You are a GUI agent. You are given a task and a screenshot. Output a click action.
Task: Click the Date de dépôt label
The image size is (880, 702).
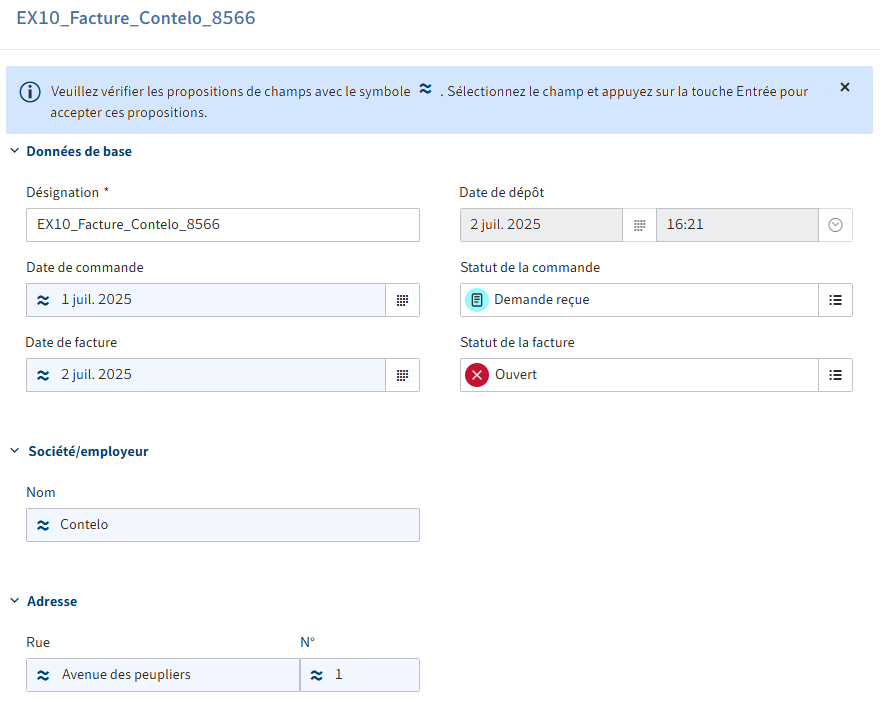click(x=502, y=192)
